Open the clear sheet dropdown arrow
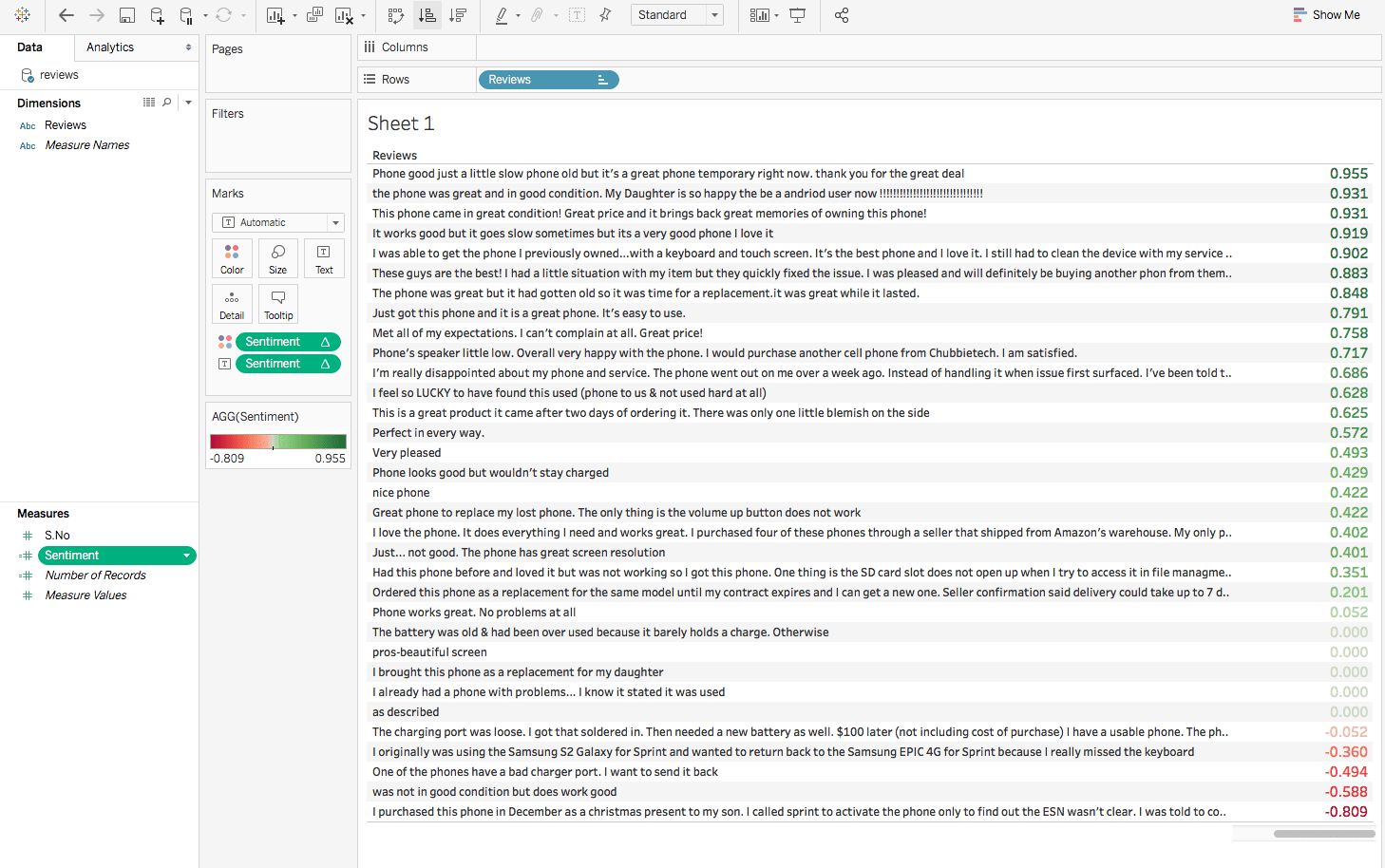Image resolution: width=1385 pixels, height=868 pixels. [363, 16]
